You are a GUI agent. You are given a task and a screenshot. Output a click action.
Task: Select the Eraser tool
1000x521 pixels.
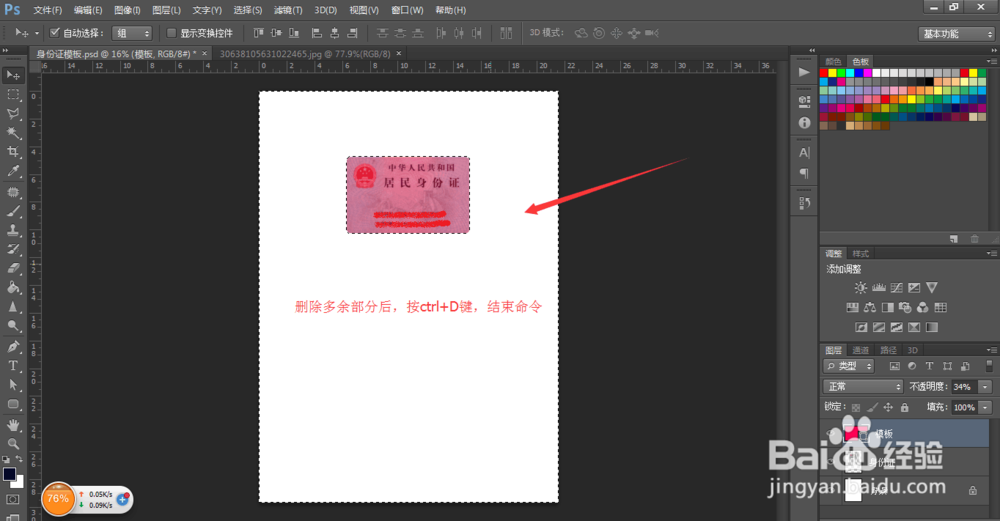[x=13, y=268]
